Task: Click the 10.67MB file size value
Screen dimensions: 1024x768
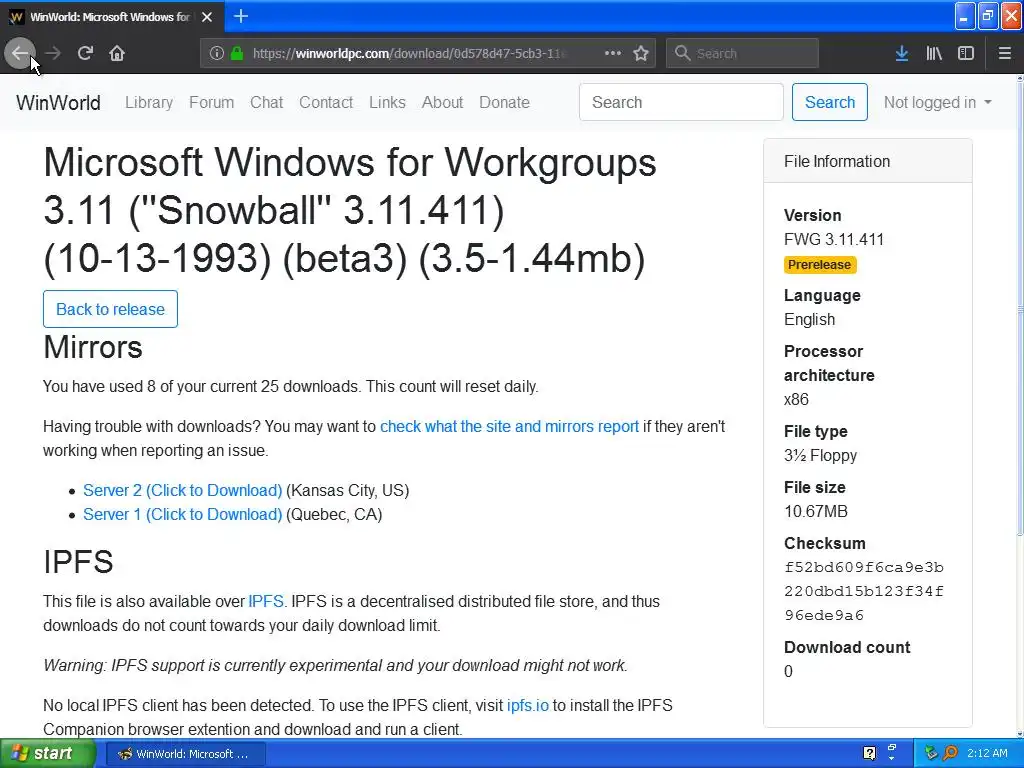Action: tap(816, 511)
